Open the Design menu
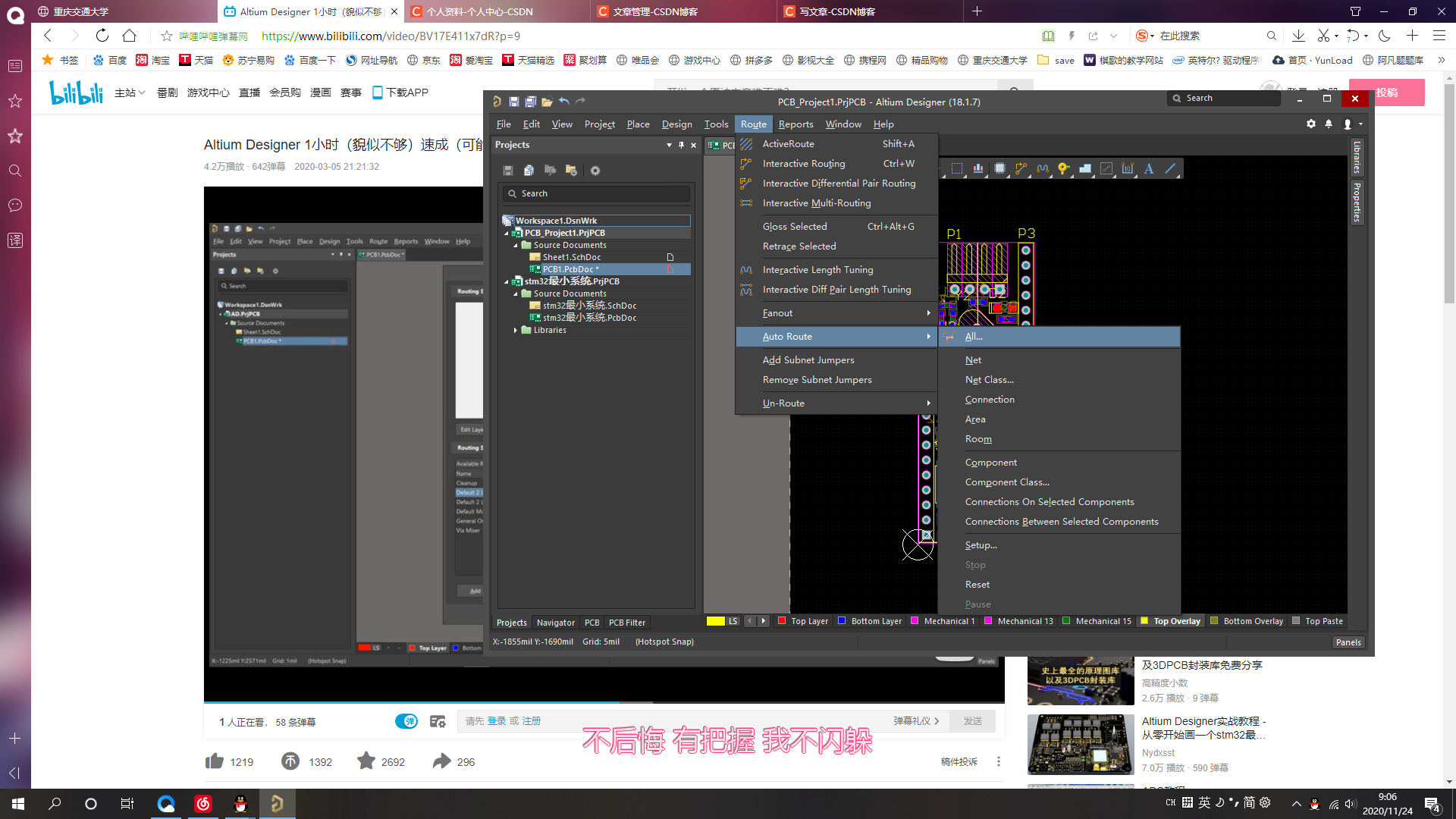Screen dimensions: 1456x819 pyautogui.click(x=676, y=124)
